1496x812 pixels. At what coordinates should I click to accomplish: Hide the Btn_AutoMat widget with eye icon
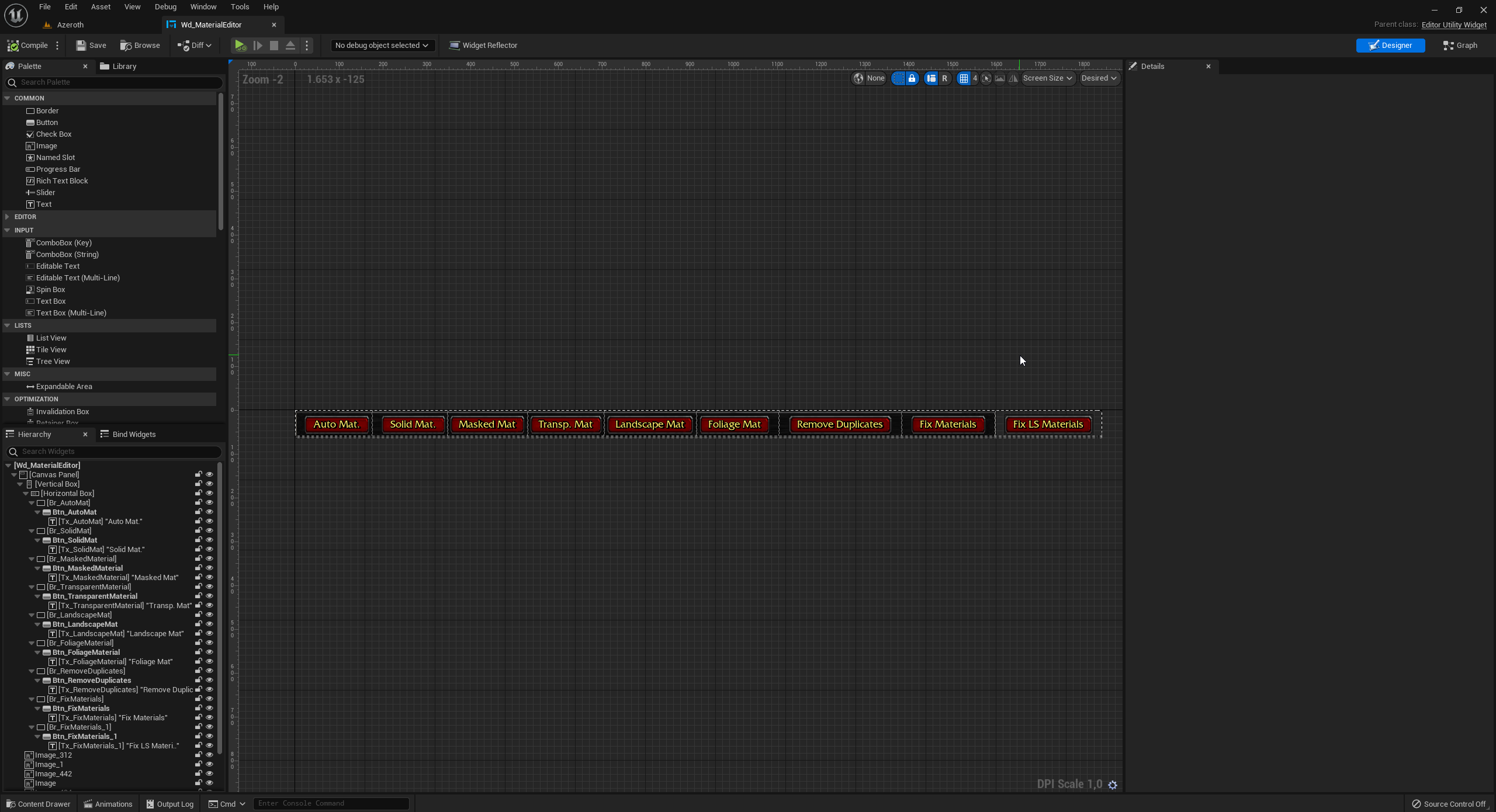(x=209, y=512)
